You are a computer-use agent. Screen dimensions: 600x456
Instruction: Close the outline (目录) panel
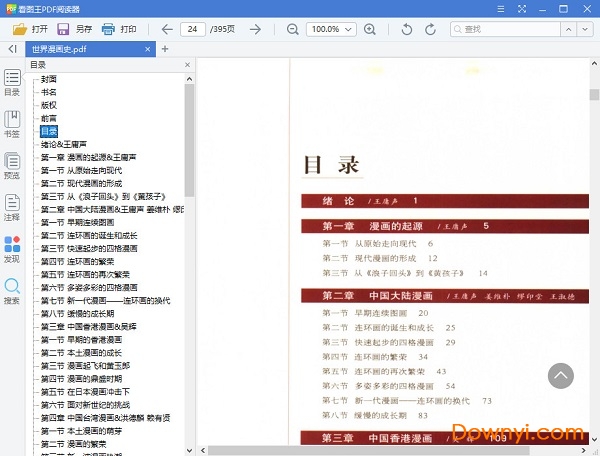coord(189,65)
